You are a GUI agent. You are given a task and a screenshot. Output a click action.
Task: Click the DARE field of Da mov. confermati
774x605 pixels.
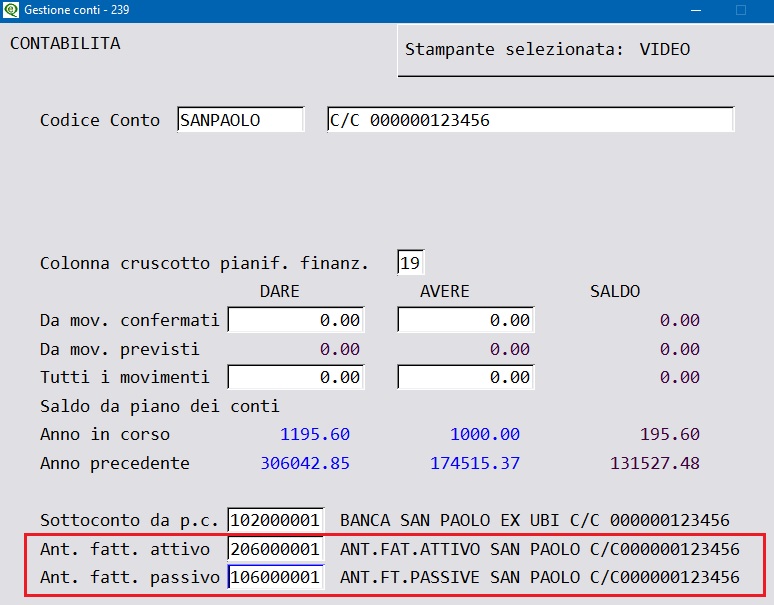tap(296, 320)
